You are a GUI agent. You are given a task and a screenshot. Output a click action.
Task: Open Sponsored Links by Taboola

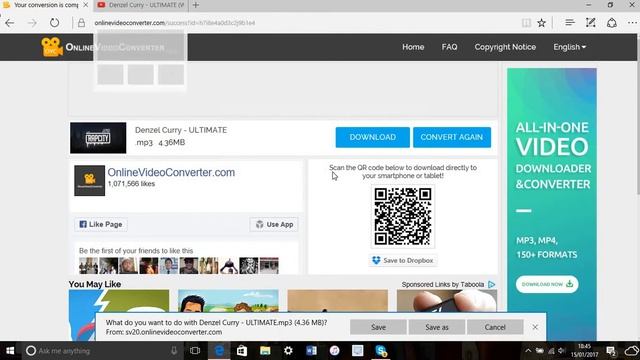[x=443, y=284]
